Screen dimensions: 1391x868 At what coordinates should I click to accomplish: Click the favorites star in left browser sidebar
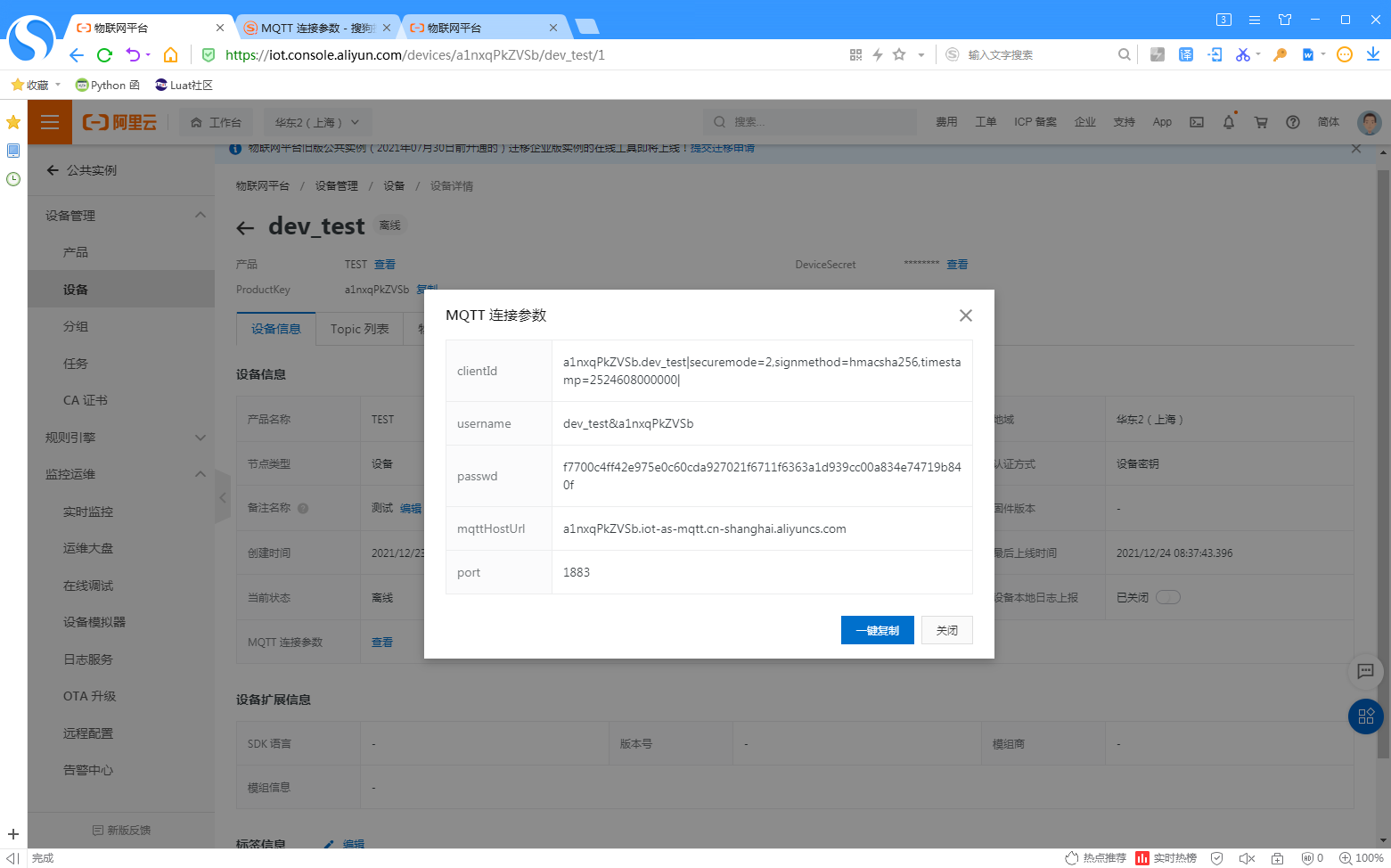click(x=13, y=122)
